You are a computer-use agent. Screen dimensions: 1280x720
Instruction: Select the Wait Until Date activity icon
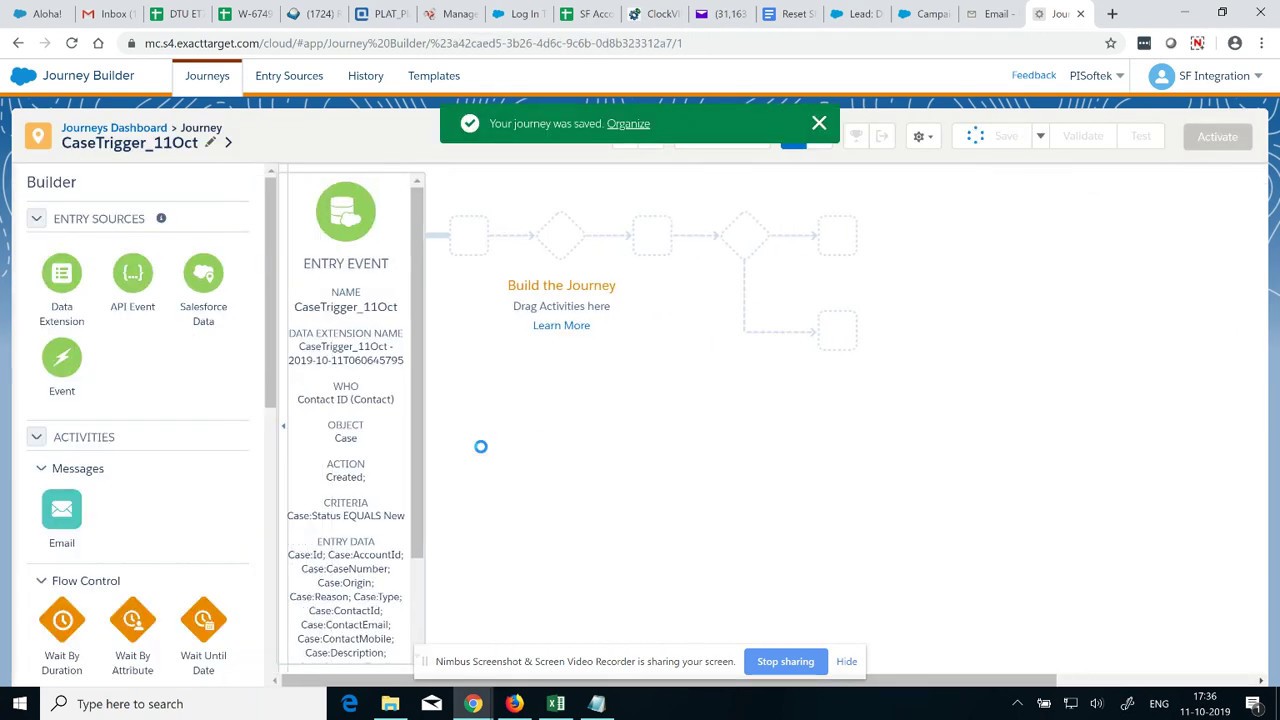203,620
